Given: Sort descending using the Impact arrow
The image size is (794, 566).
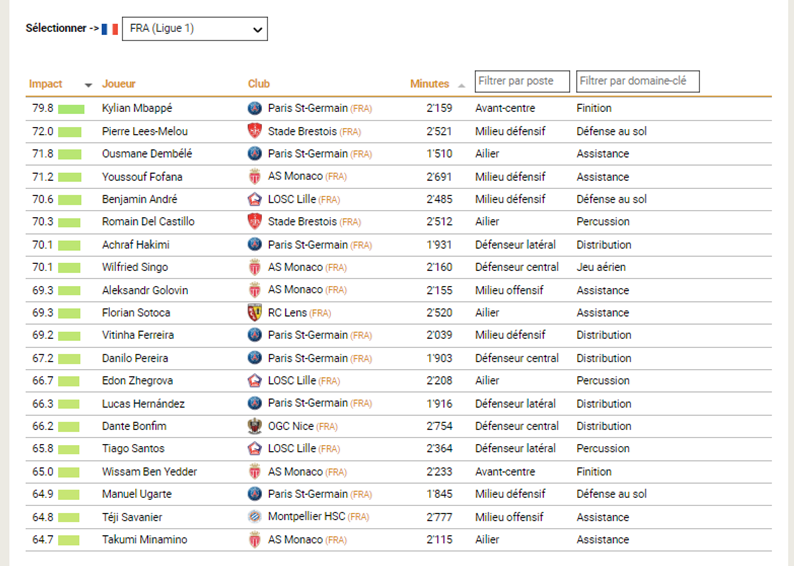Looking at the screenshot, I should [x=88, y=85].
